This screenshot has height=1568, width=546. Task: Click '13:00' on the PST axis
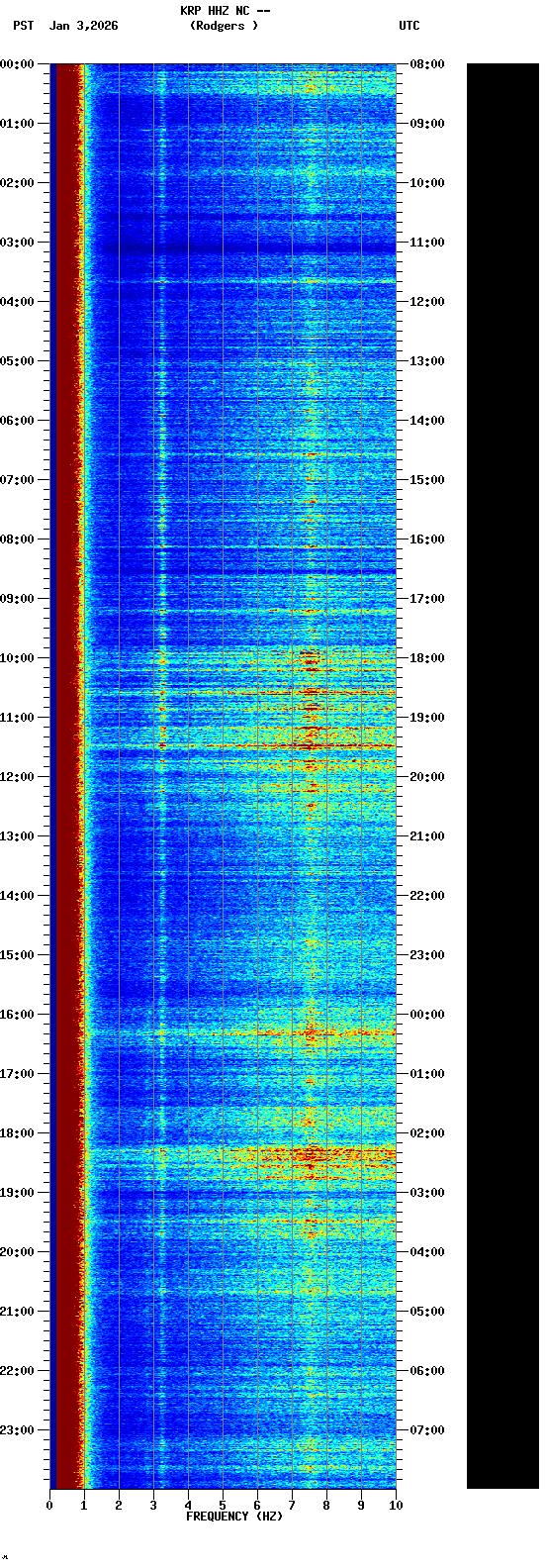tap(18, 836)
